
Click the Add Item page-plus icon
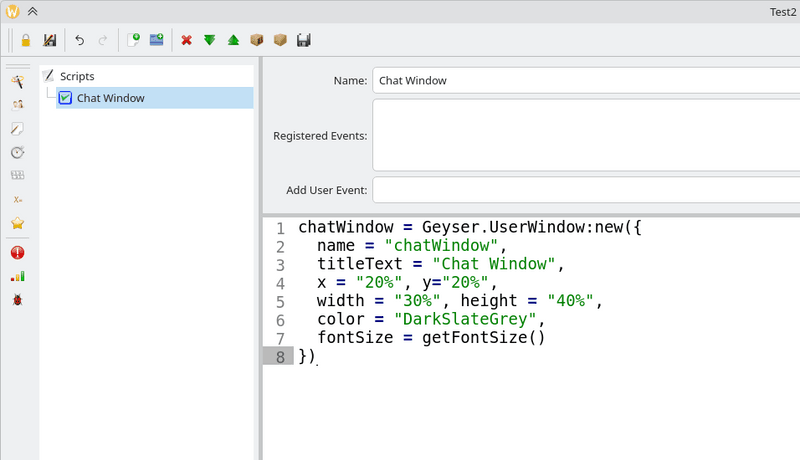click(133, 40)
